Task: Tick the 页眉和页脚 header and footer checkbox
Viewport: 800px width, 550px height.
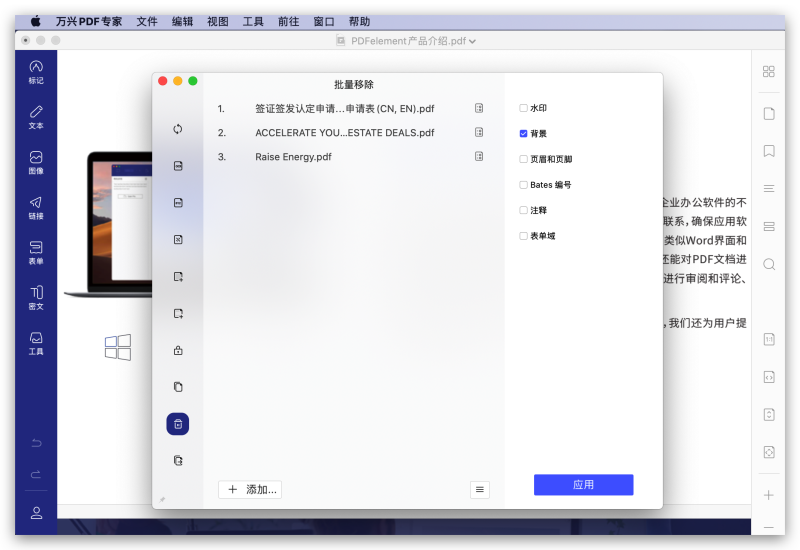Action: pyautogui.click(x=523, y=159)
